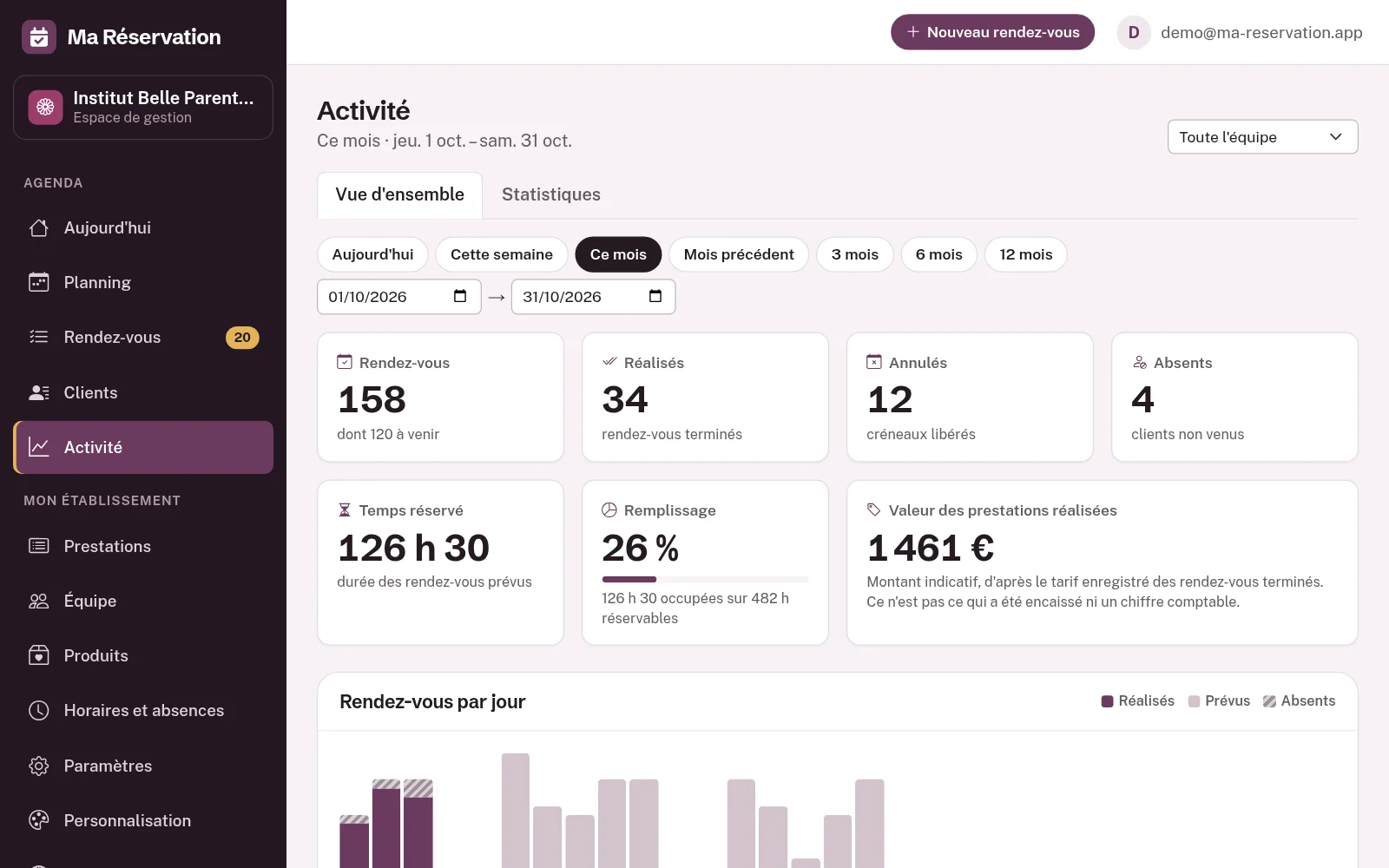Click the Institut Belle Parent flower icon

(x=45, y=107)
